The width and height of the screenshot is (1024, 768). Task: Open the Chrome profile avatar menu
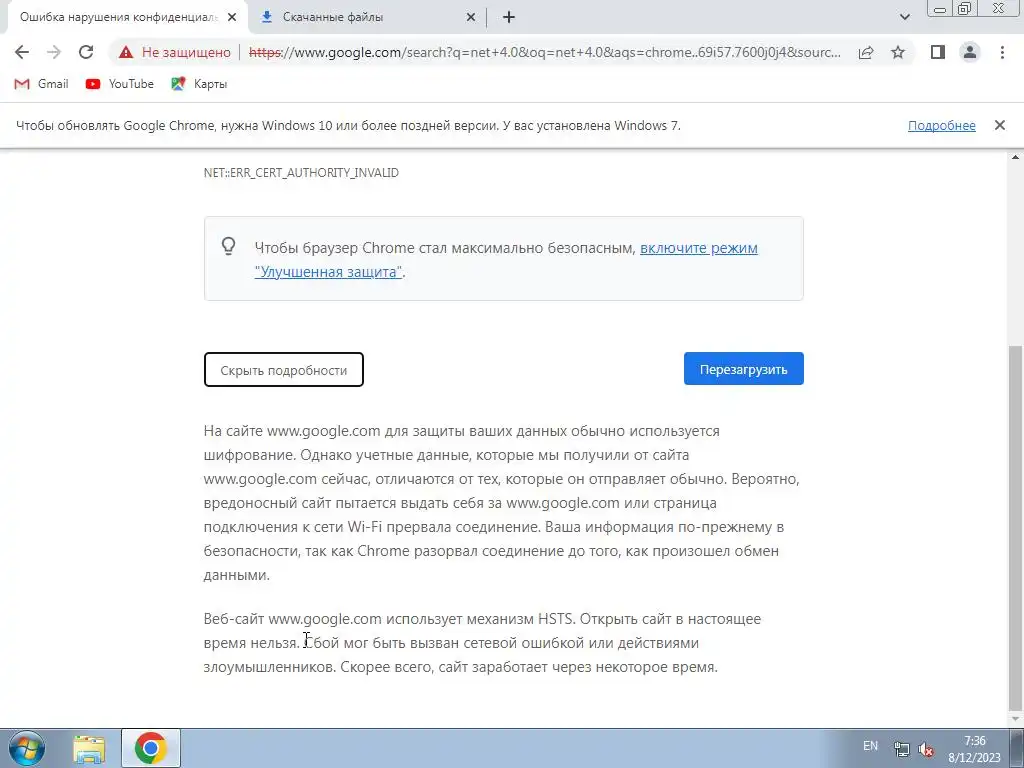point(970,52)
